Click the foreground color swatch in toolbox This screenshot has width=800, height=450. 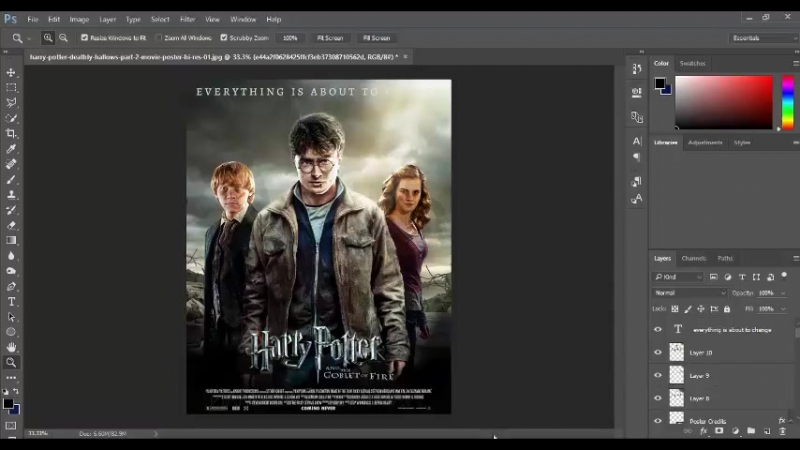[8, 404]
